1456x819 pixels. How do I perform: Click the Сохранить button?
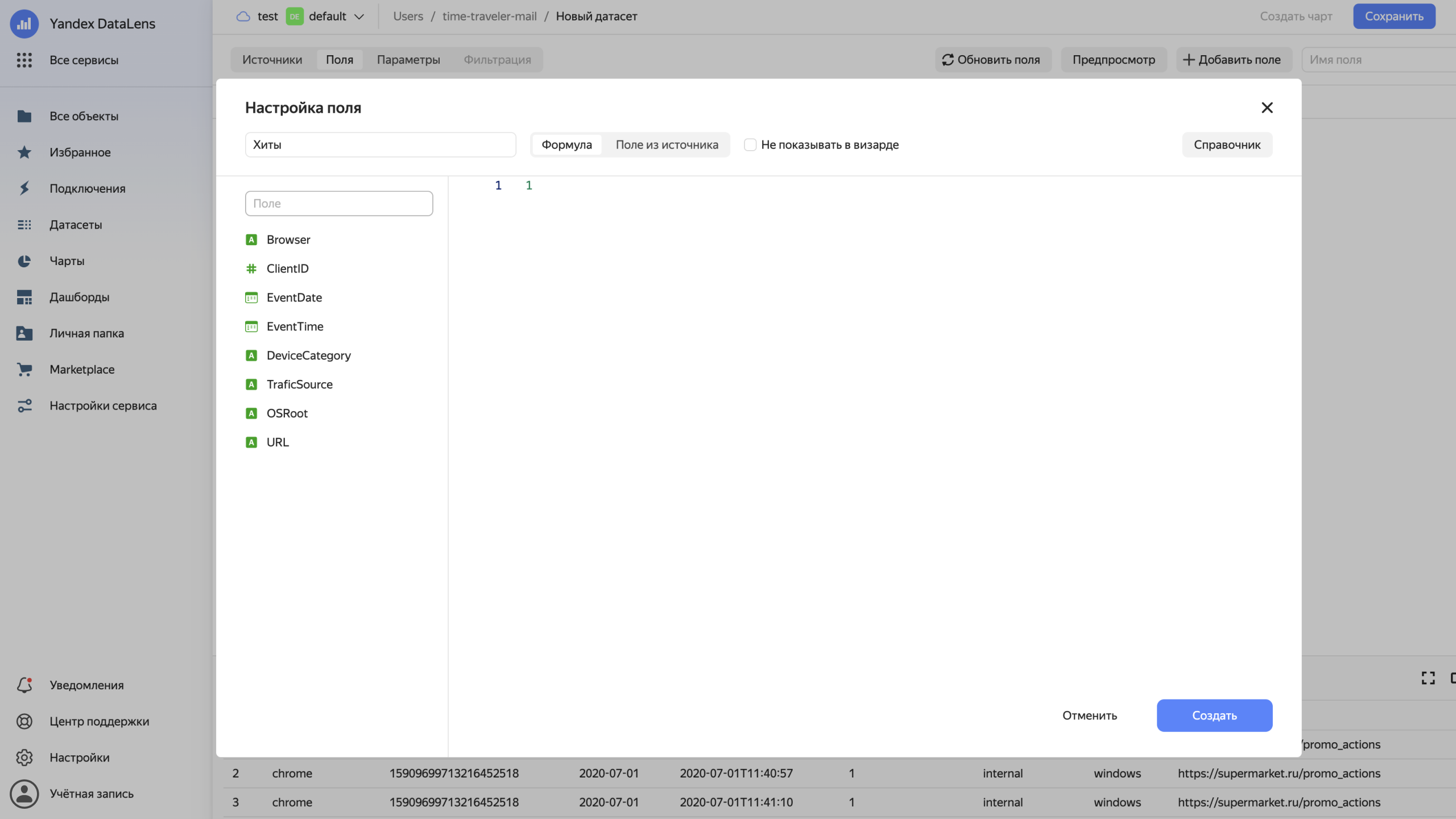point(1393,16)
